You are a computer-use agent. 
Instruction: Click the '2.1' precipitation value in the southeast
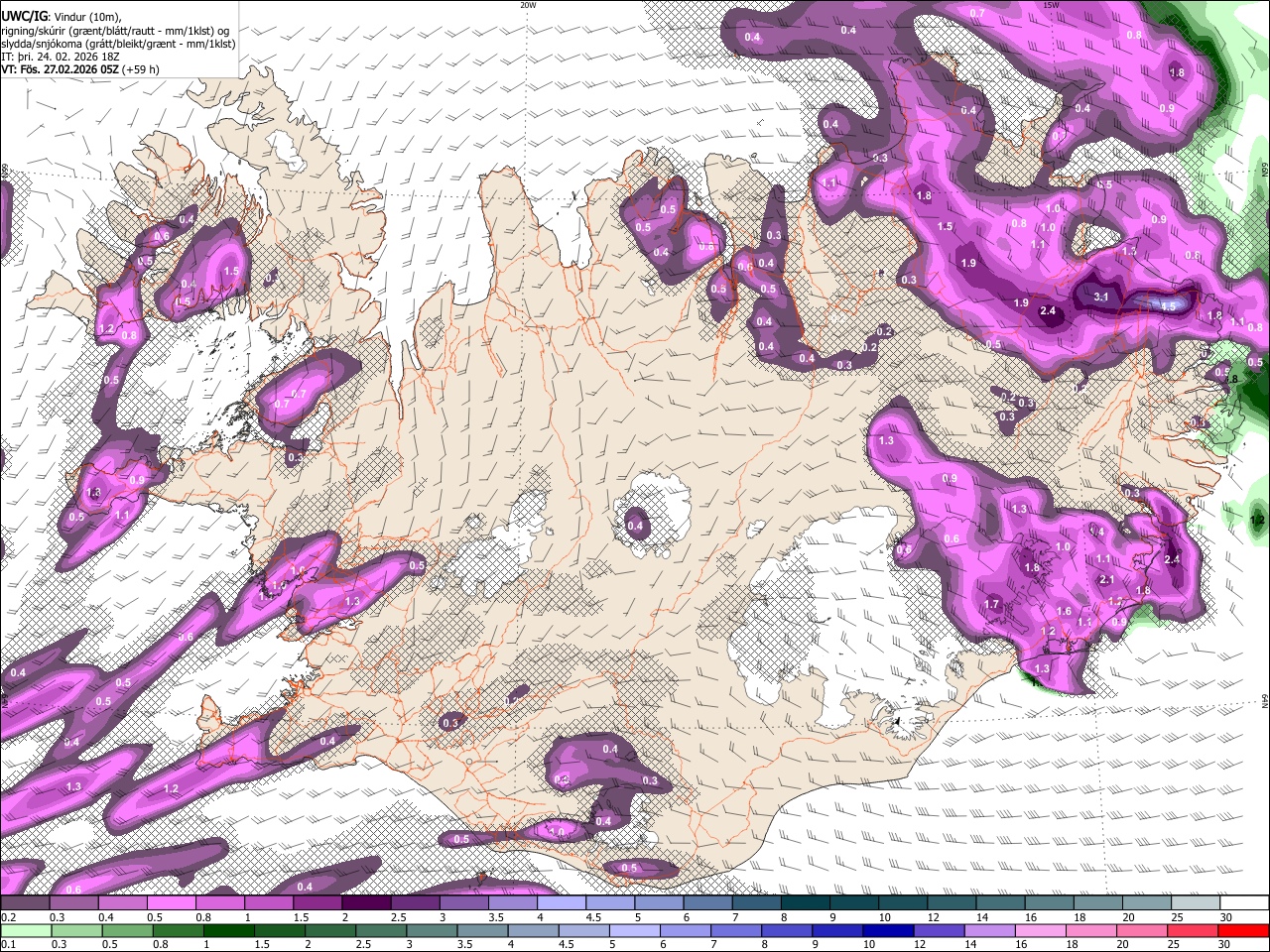click(x=1108, y=580)
